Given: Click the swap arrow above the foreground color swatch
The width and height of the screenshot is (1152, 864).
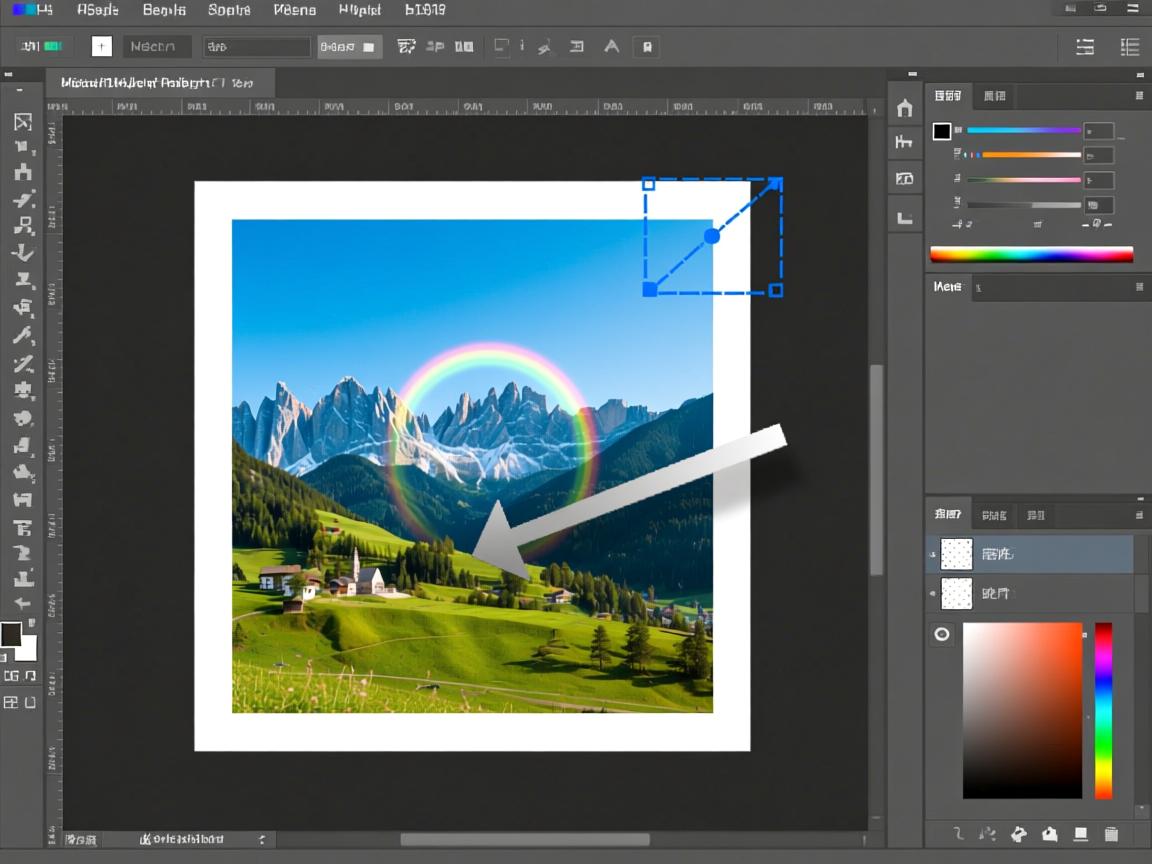Looking at the screenshot, I should (30, 621).
